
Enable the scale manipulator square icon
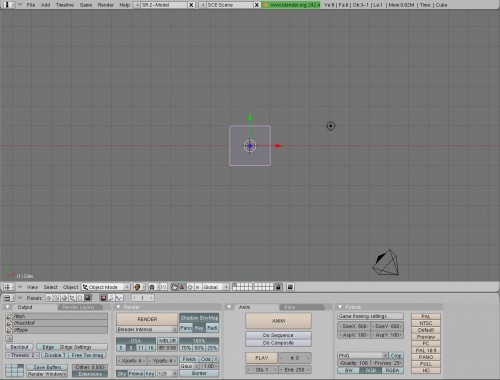tap(197, 287)
